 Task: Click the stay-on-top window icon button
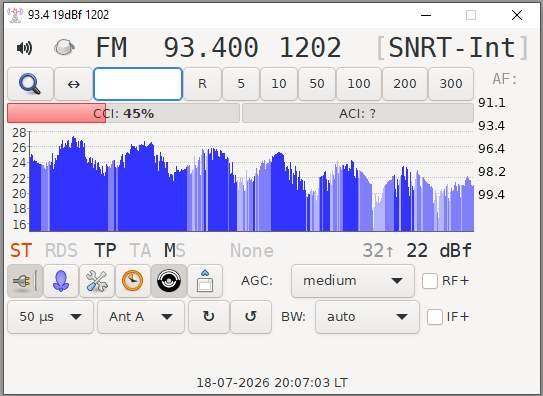click(x=205, y=281)
